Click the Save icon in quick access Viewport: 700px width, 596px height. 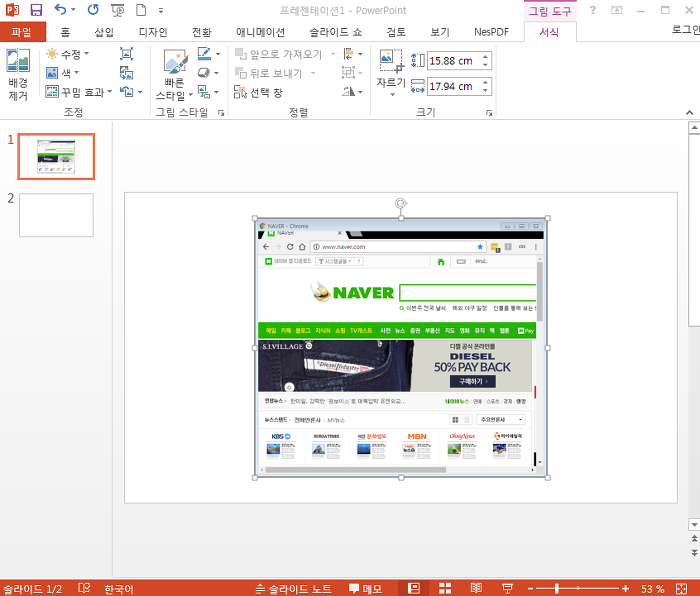[x=36, y=10]
